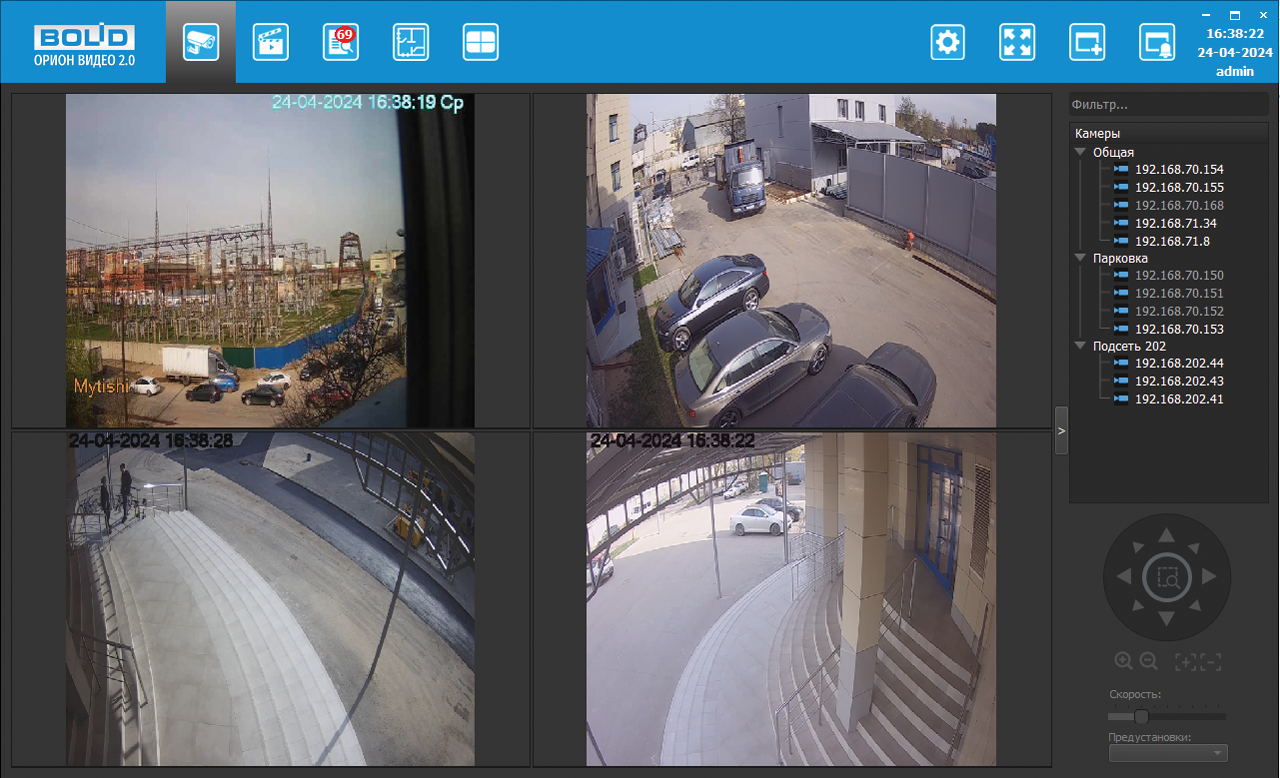Open the floor plan view icon

pyautogui.click(x=411, y=42)
